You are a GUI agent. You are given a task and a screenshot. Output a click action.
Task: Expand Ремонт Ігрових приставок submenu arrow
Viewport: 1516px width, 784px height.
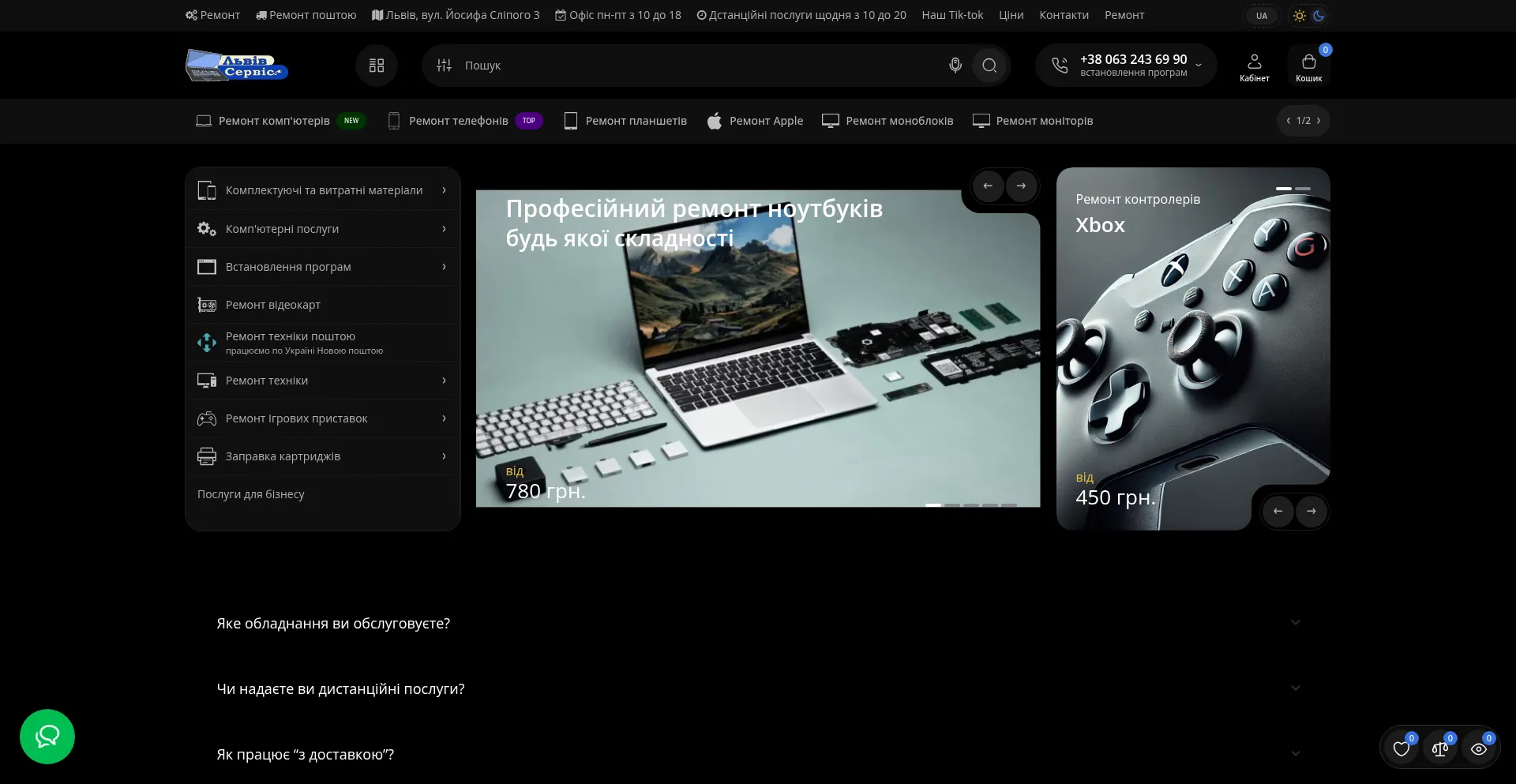click(445, 418)
